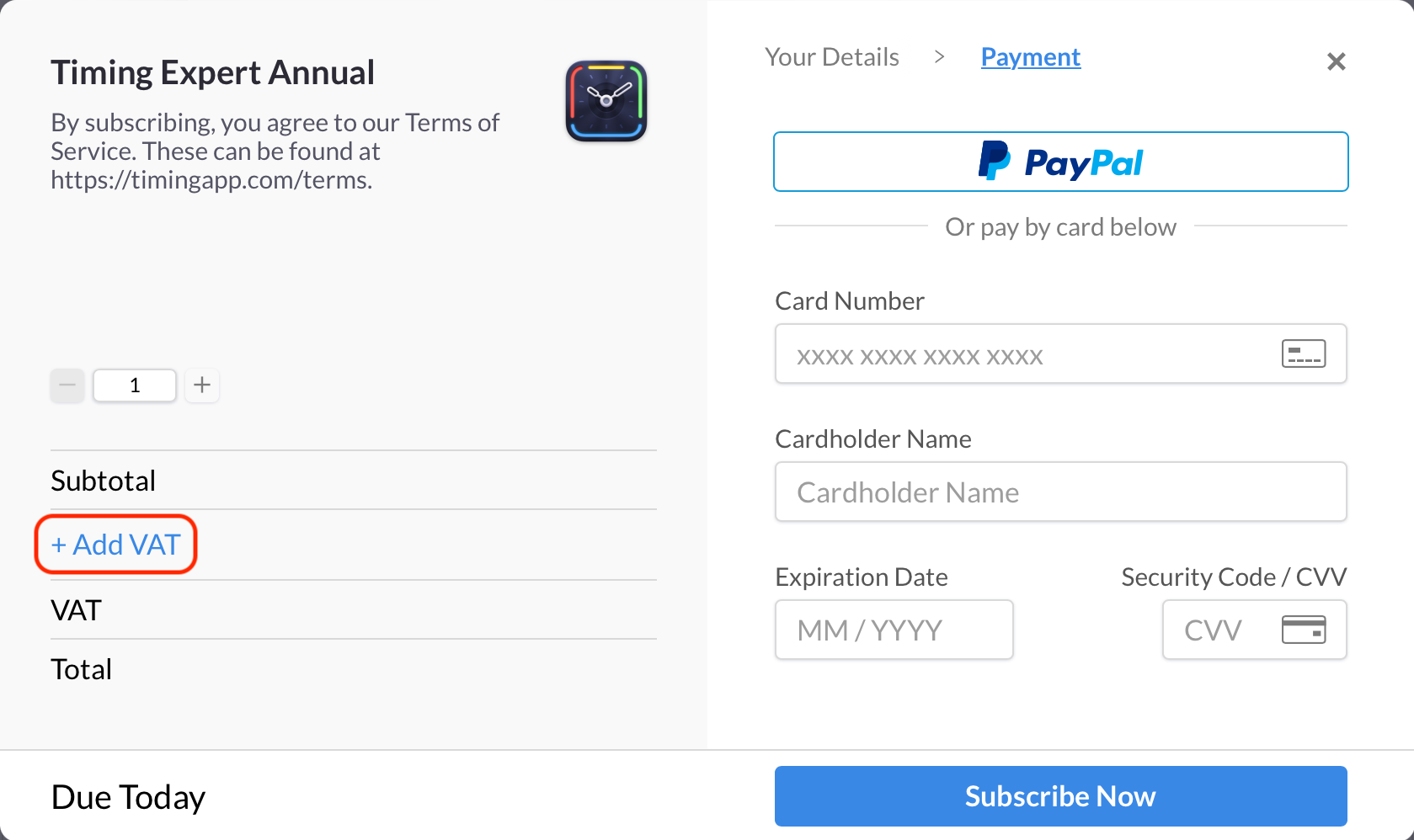
Task: Click the Due Today total area
Action: coord(128,795)
